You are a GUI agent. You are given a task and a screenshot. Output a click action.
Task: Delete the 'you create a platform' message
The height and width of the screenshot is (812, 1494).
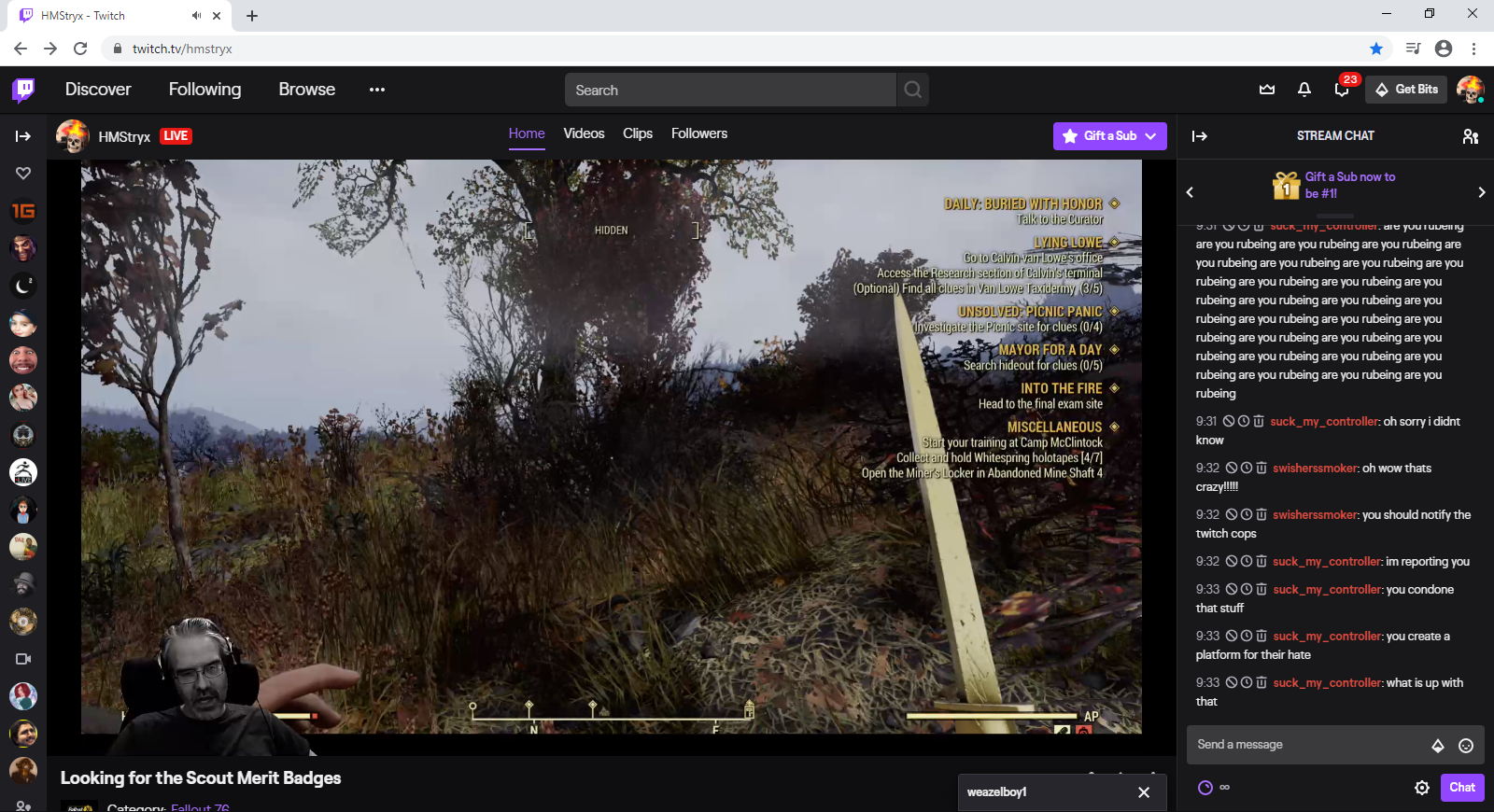1261,636
